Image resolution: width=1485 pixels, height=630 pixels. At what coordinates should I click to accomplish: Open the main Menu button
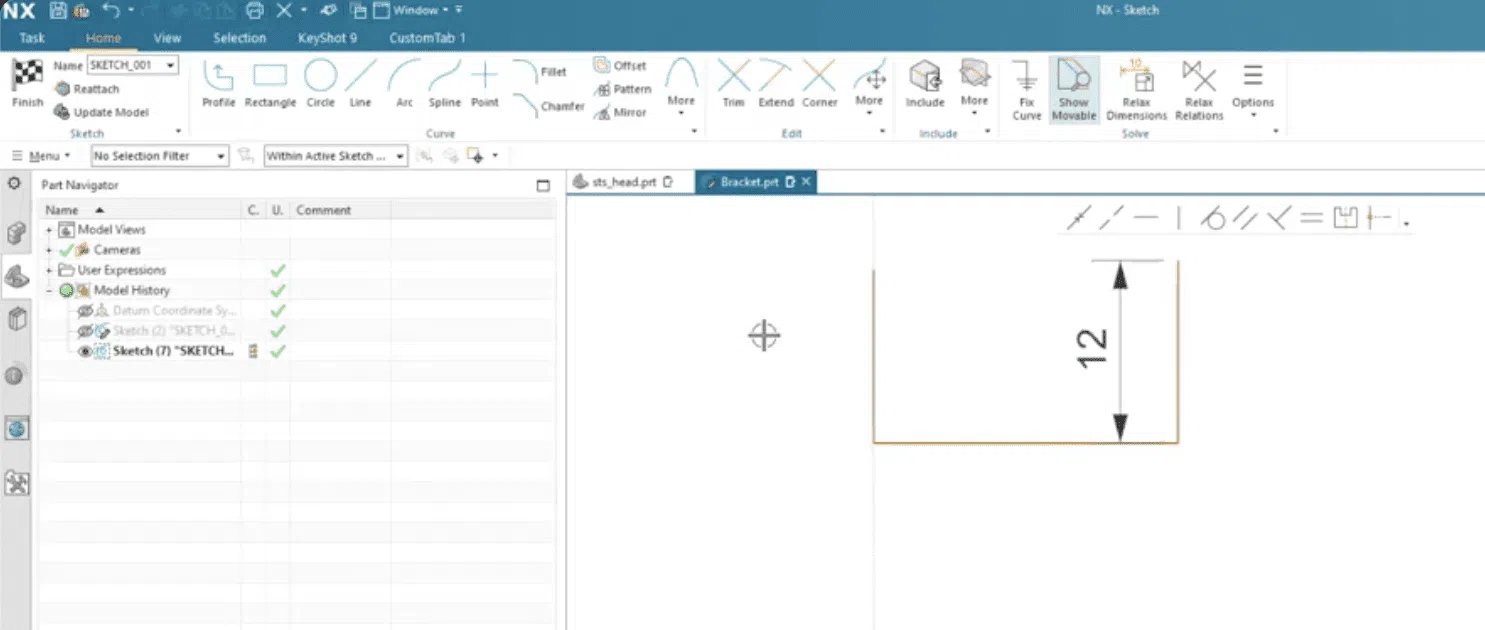(x=41, y=156)
